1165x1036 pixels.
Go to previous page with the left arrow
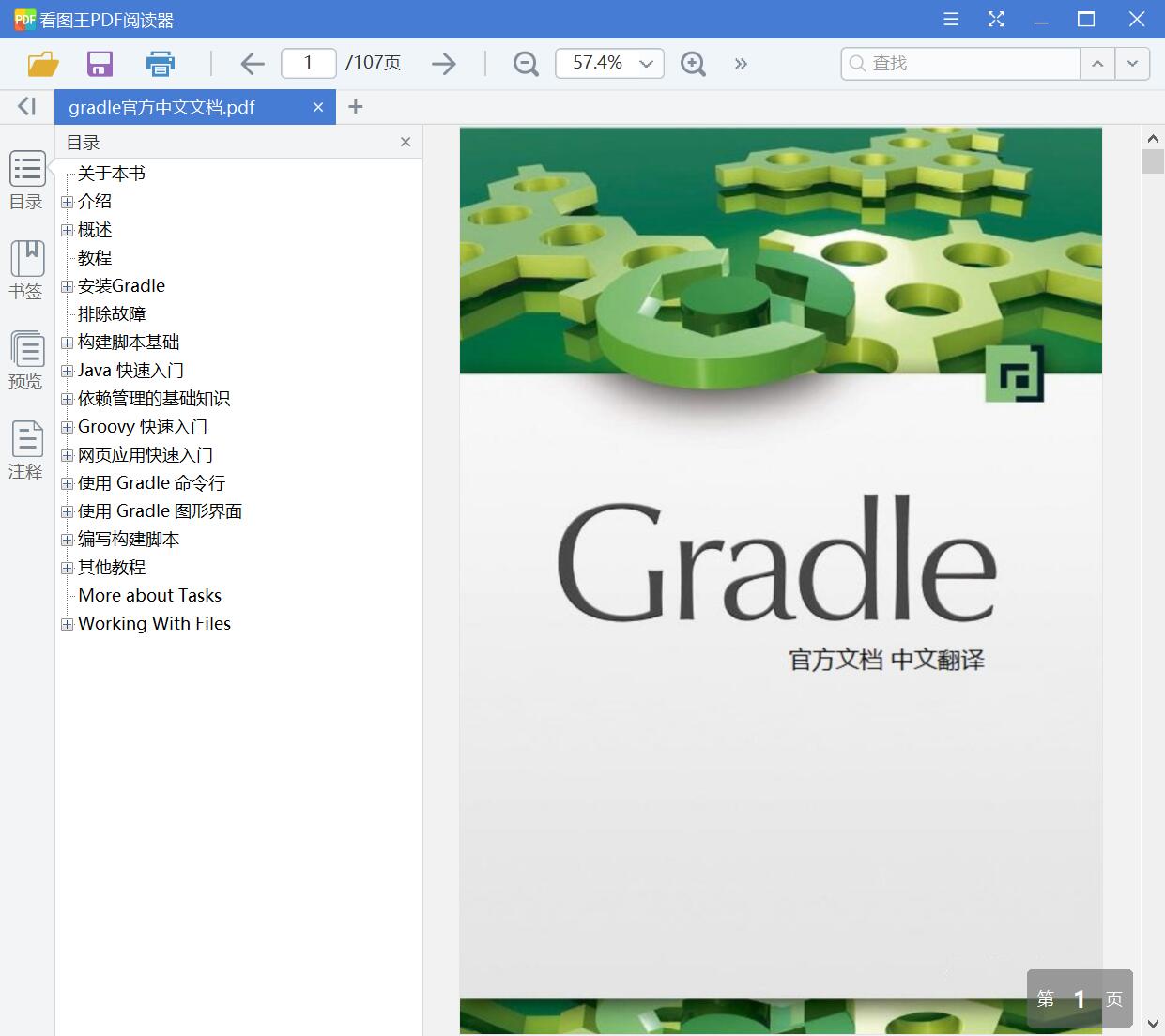point(253,64)
